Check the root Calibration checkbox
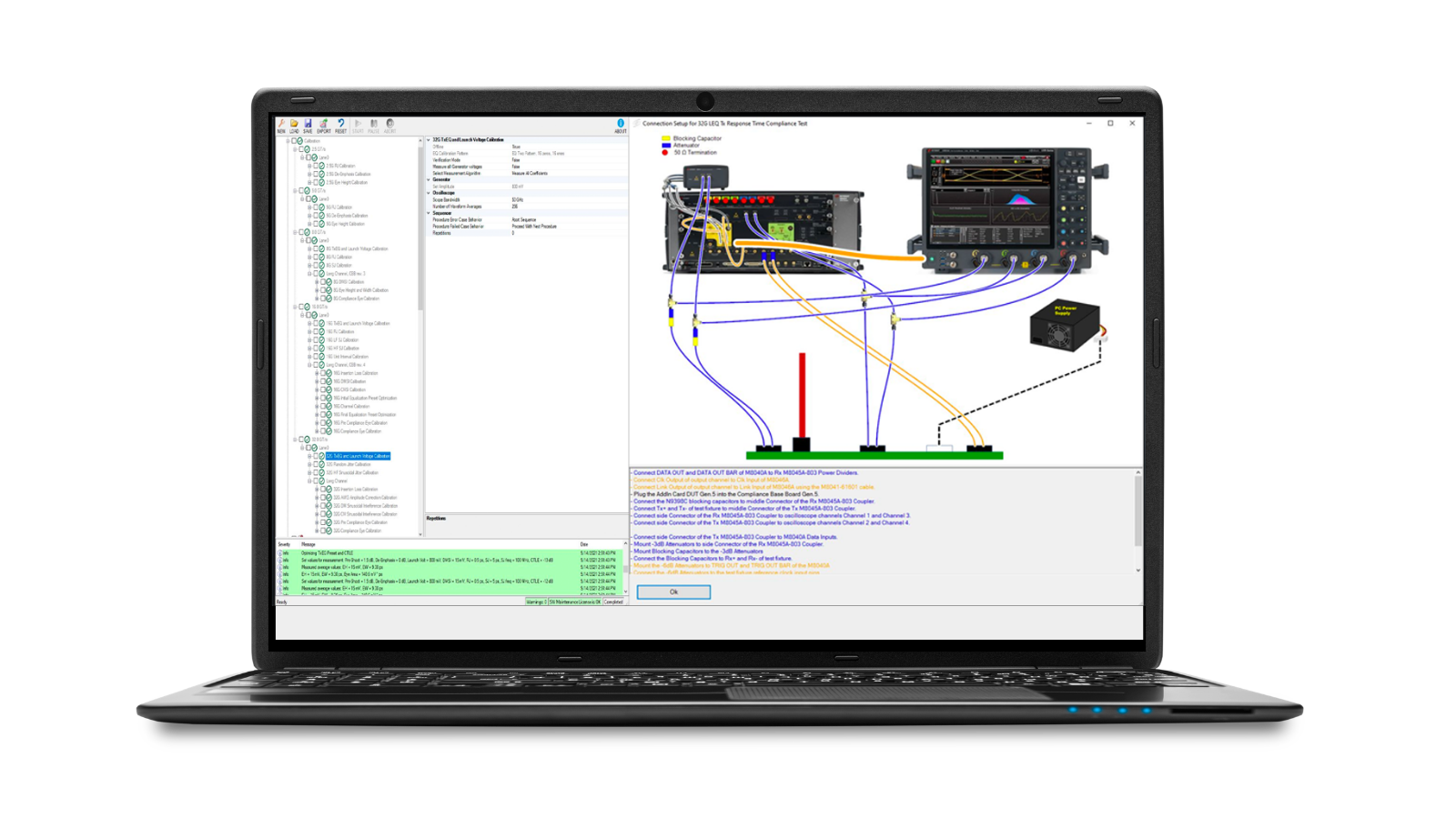The width and height of the screenshot is (1456, 819). (294, 141)
